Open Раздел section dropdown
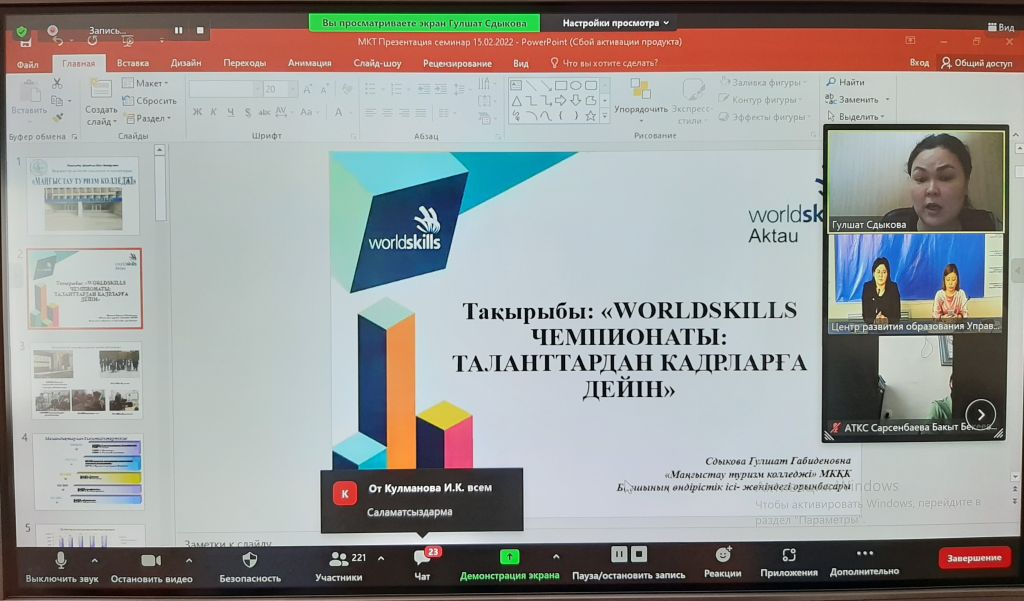 point(148,118)
